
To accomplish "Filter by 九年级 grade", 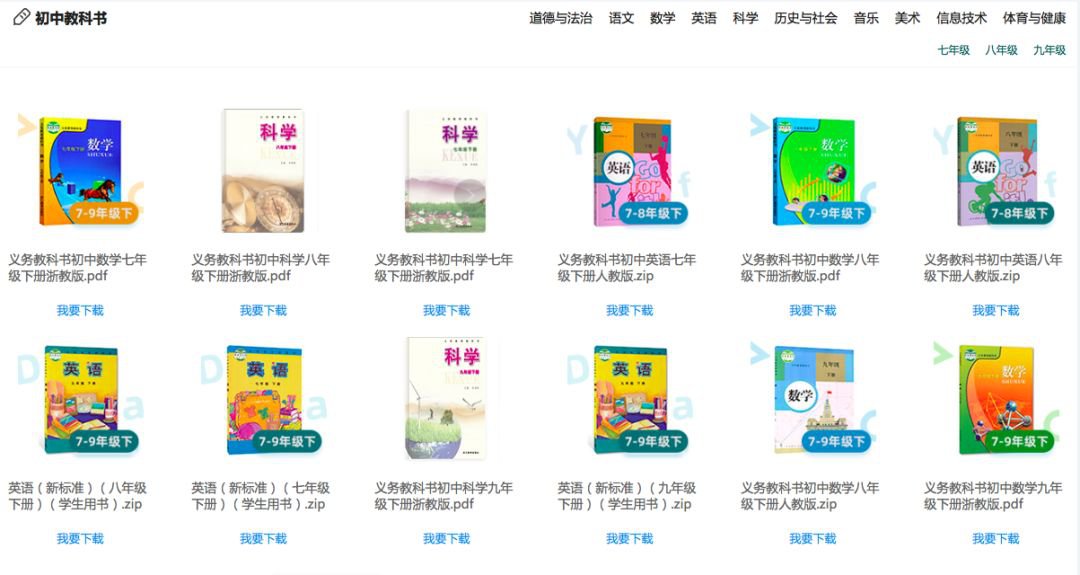I will tap(1049, 50).
